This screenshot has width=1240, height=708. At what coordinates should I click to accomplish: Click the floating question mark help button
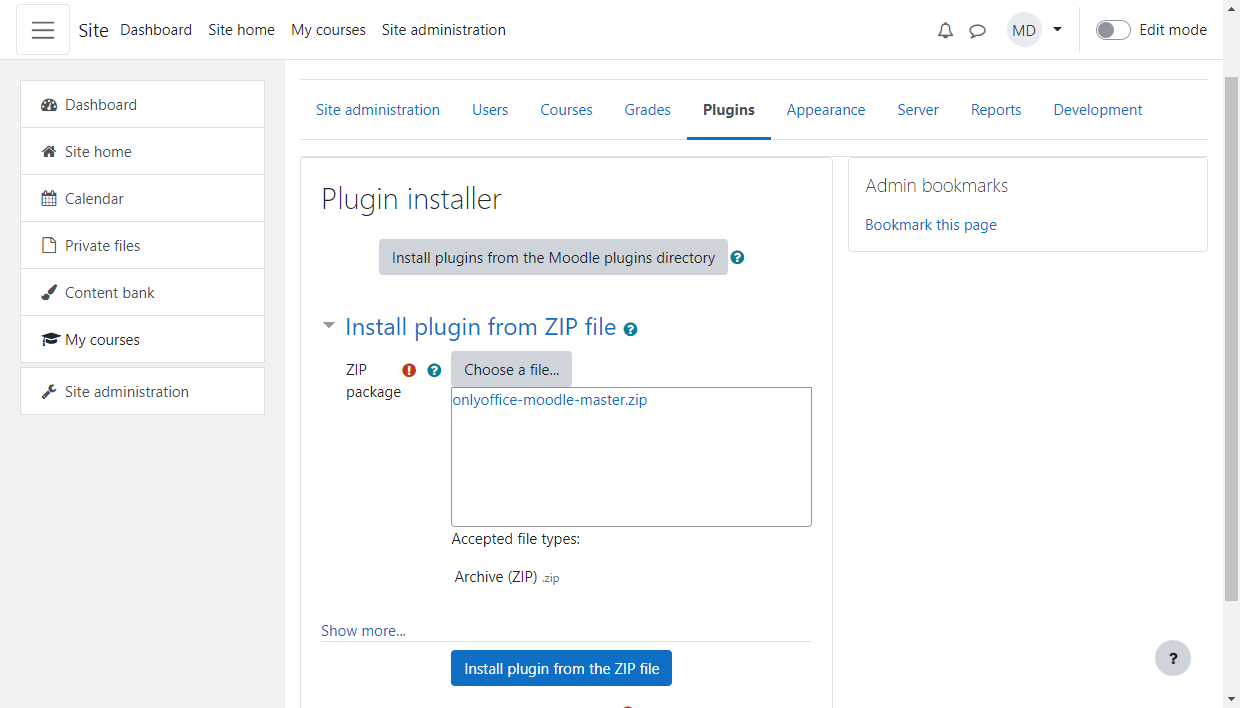[x=1173, y=658]
